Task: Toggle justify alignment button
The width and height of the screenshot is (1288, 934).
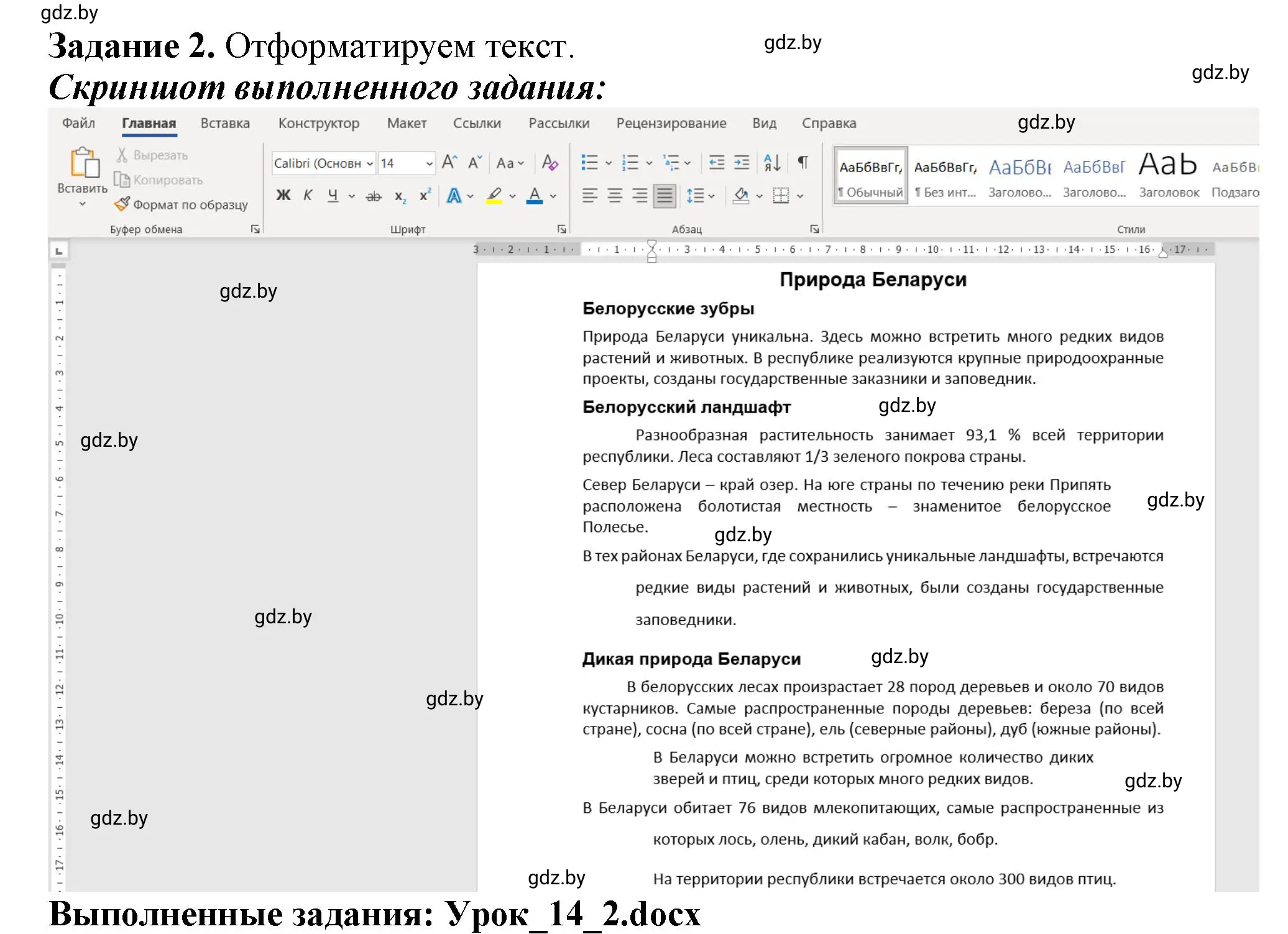Action: click(665, 196)
